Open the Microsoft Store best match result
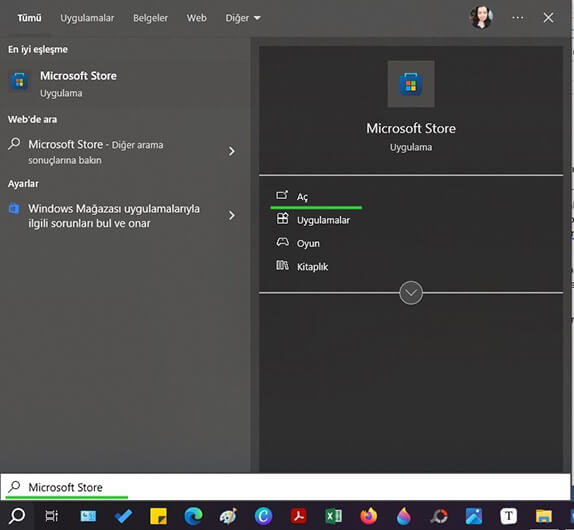574x530 pixels. [x=124, y=84]
